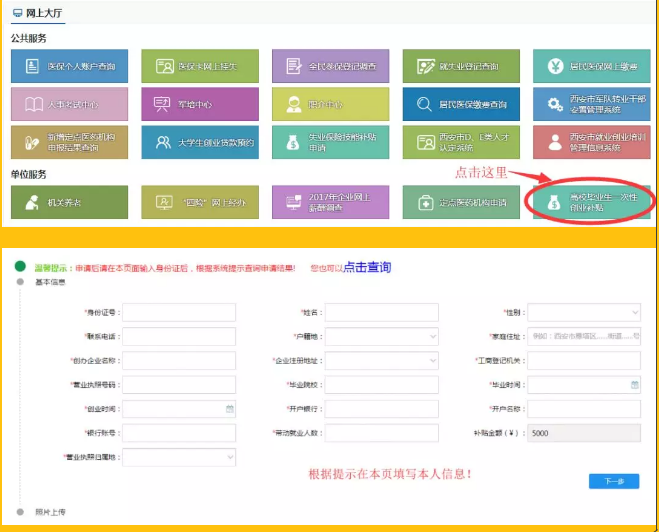Click the 补贴金额 field showing 5000

(x=584, y=433)
